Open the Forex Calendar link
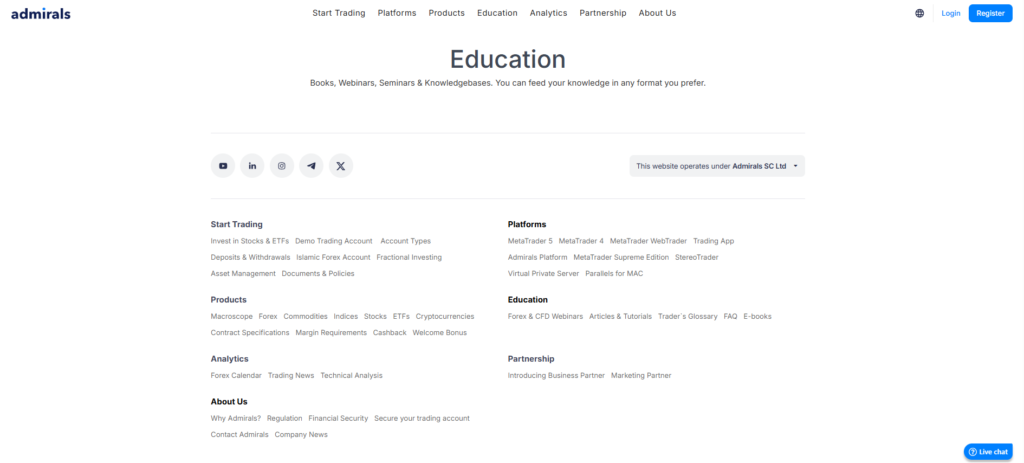The height and width of the screenshot is (463, 1024). click(x=236, y=375)
